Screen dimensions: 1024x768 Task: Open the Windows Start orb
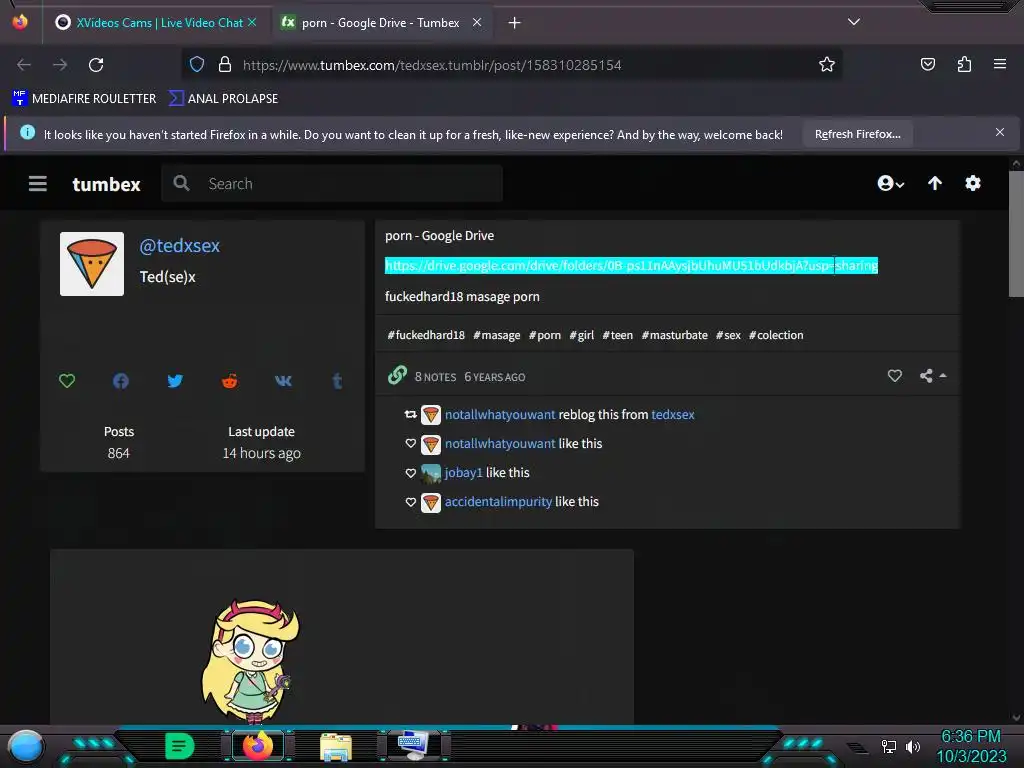point(26,747)
